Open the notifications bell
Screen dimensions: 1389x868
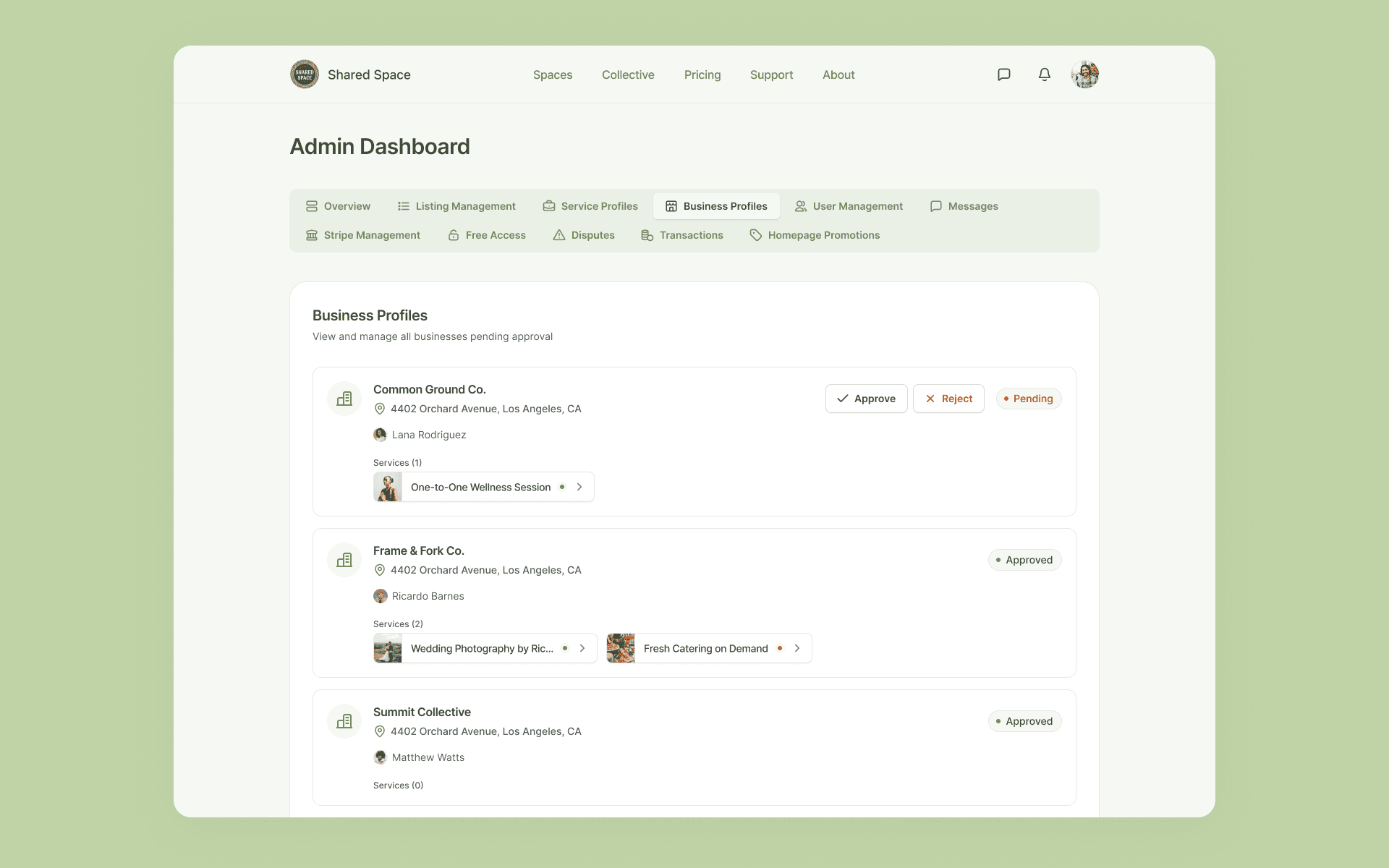click(x=1044, y=75)
